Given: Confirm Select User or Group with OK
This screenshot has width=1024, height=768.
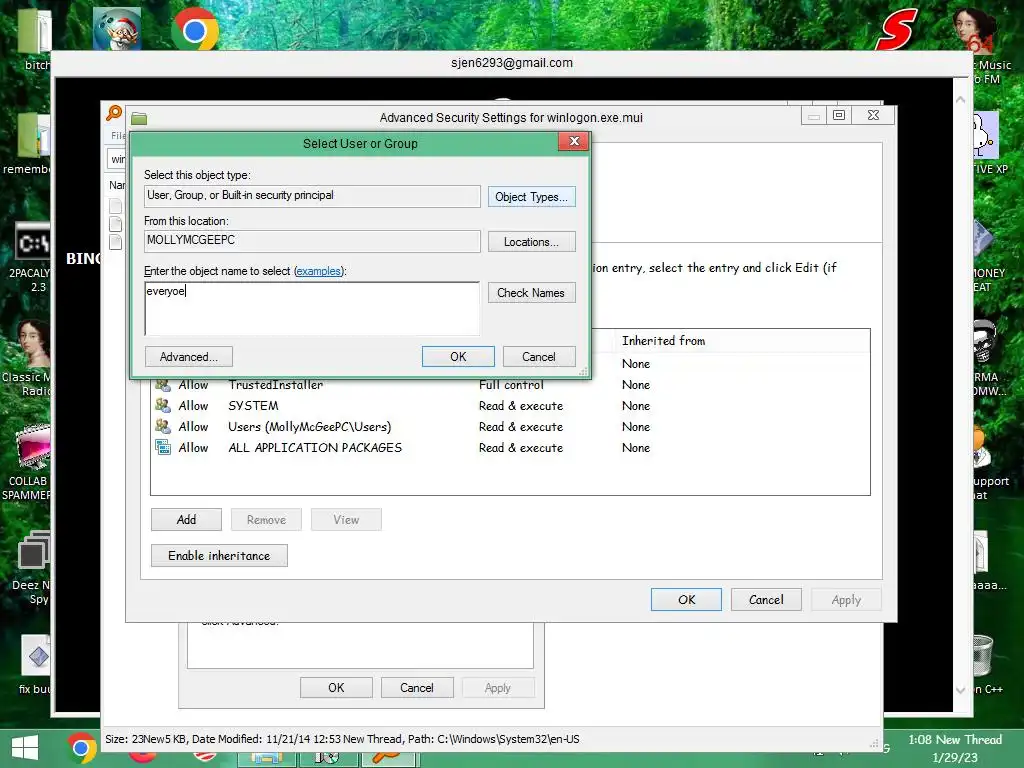Looking at the screenshot, I should (x=458, y=357).
